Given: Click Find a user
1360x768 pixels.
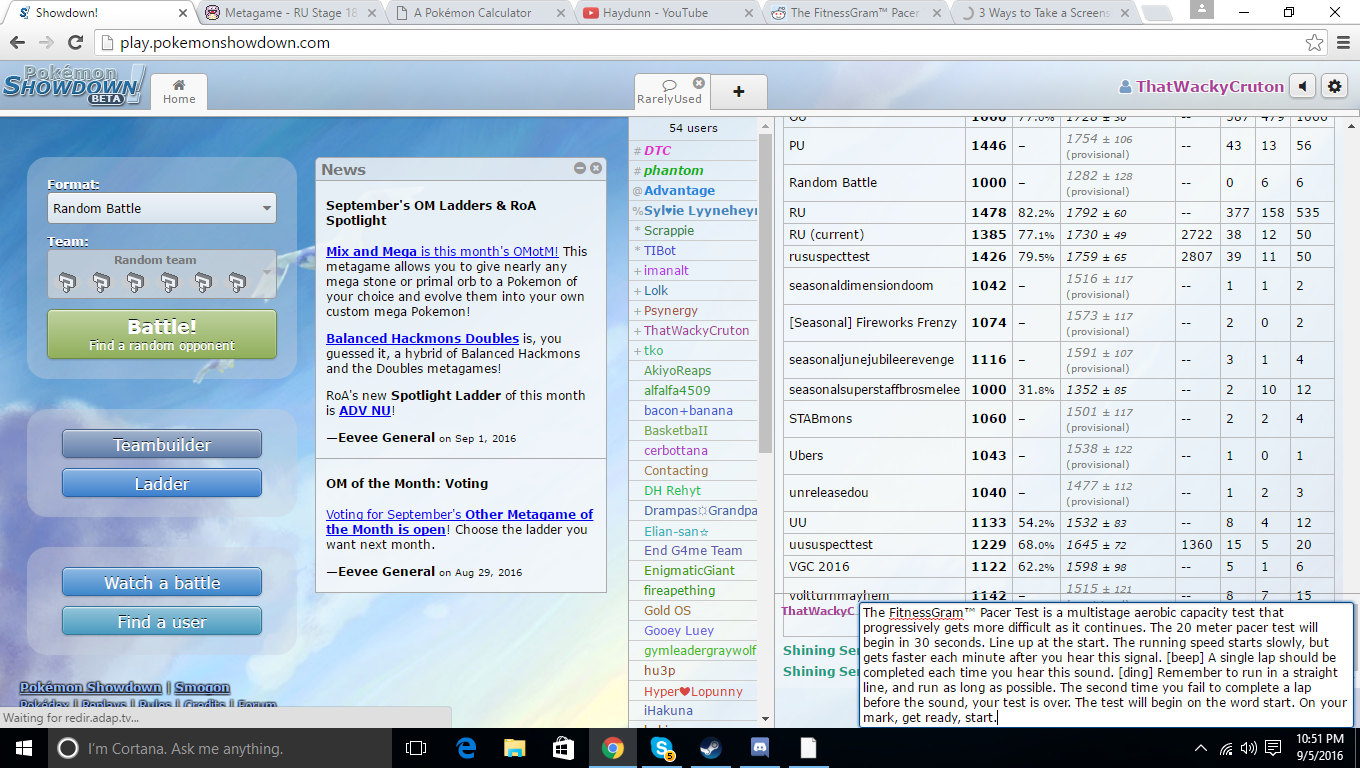Looking at the screenshot, I should coord(162,622).
